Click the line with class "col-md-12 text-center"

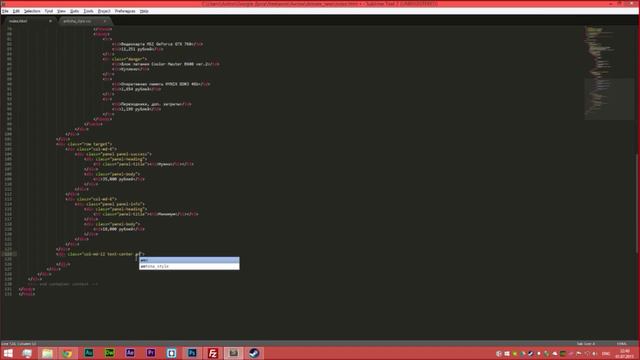point(100,254)
